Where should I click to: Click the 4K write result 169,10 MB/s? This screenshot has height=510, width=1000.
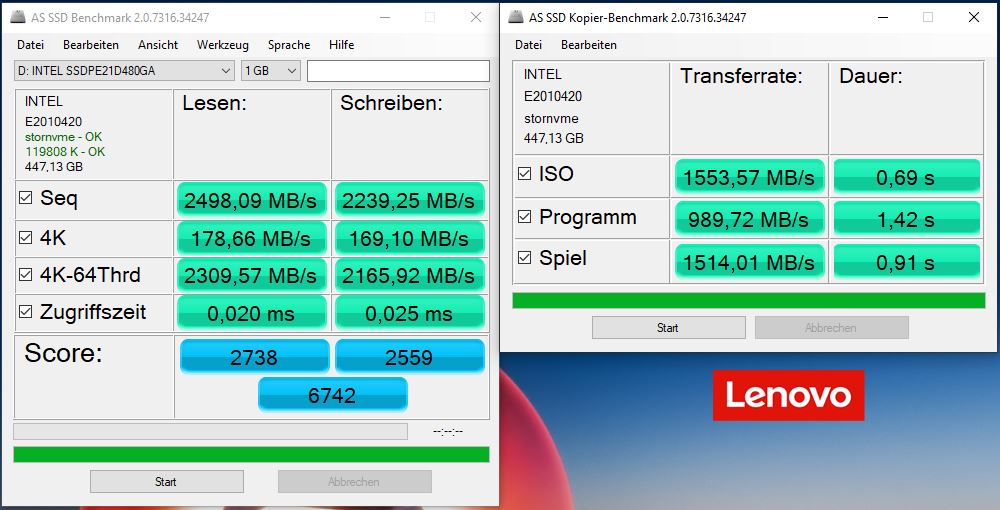tap(409, 238)
